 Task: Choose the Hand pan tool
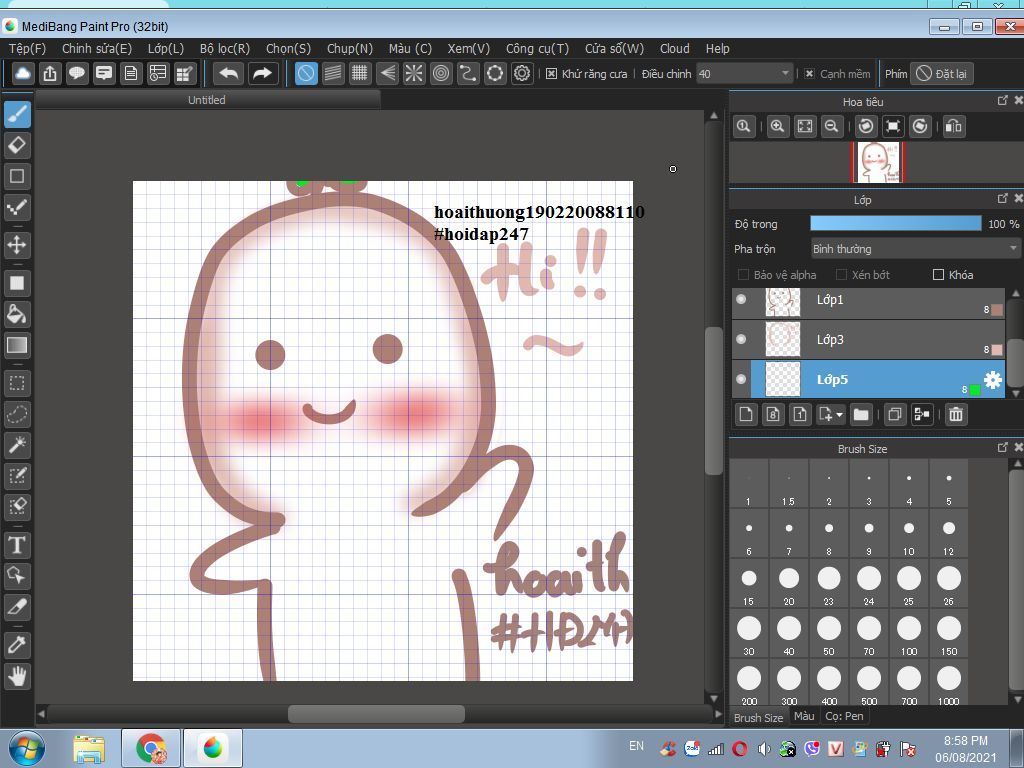[17, 676]
